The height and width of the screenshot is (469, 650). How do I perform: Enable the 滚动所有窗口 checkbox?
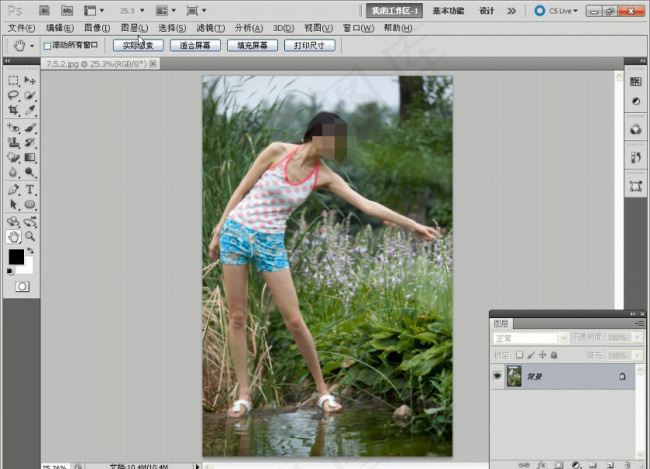point(47,46)
